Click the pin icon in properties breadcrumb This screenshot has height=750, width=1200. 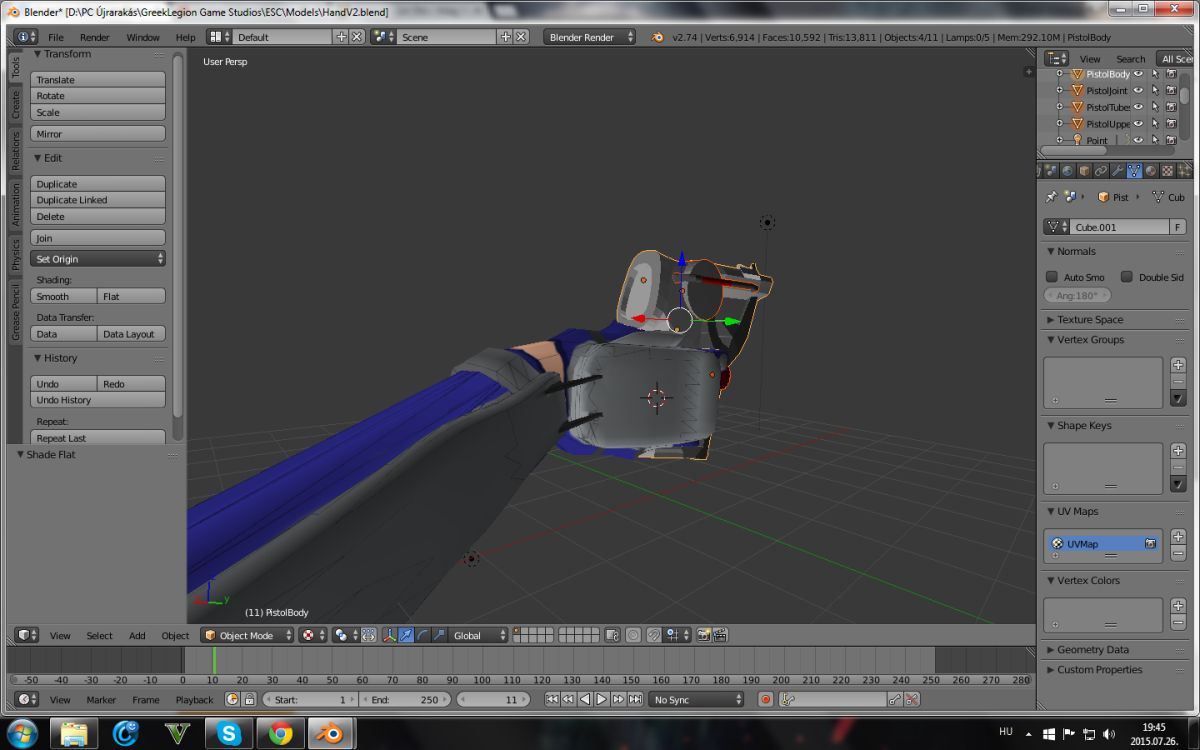coord(1051,197)
